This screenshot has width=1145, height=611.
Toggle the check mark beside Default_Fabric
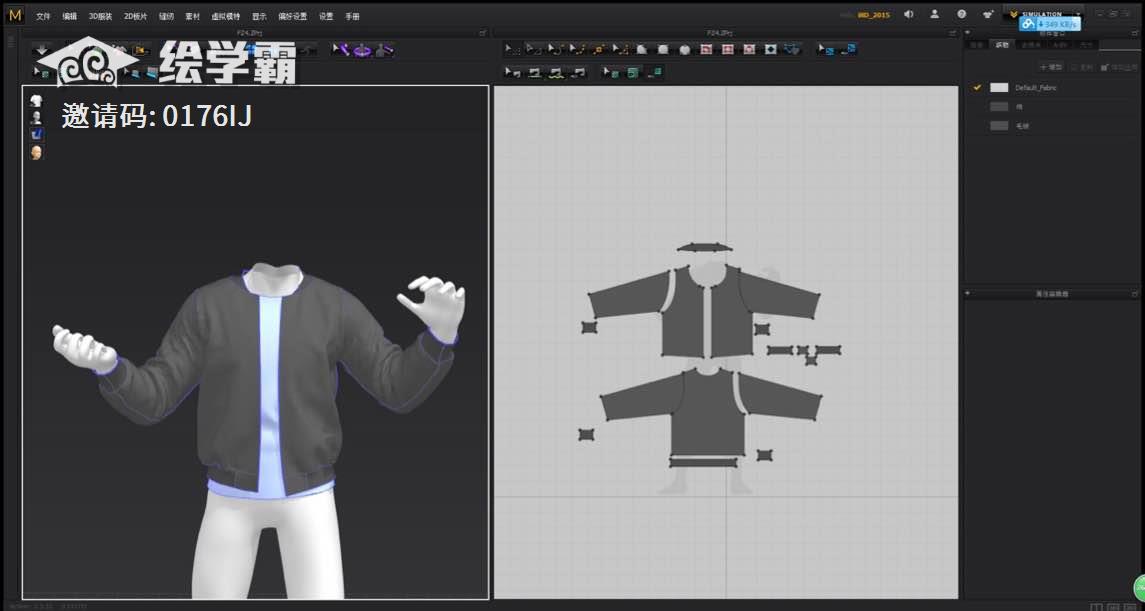point(977,87)
